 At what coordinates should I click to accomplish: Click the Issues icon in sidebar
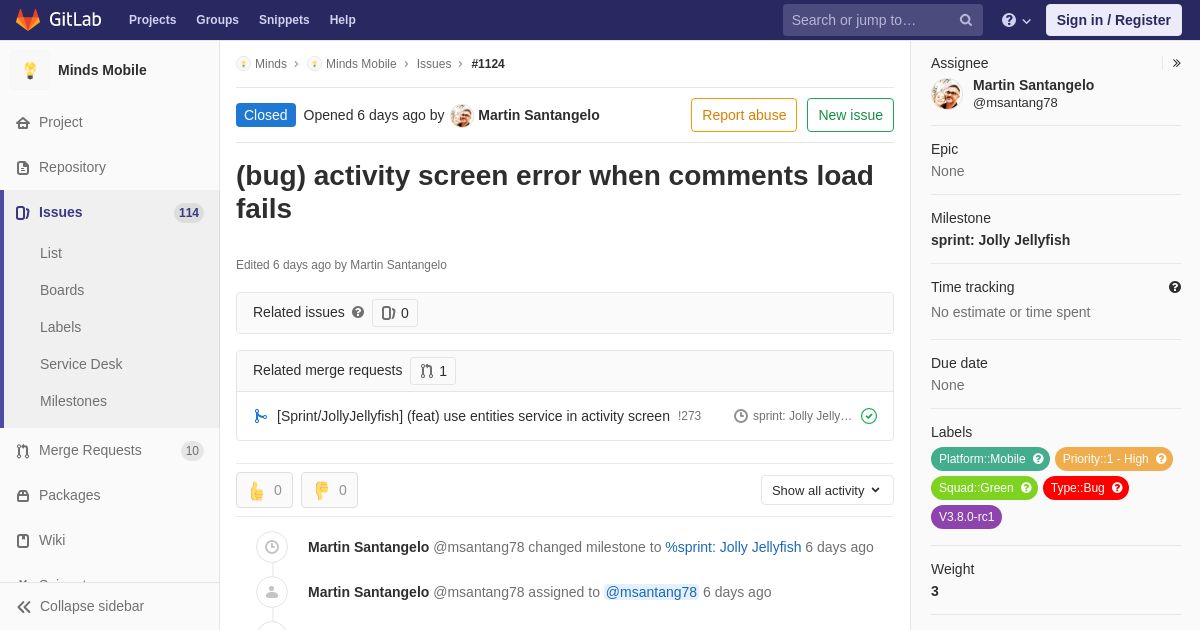pos(23,212)
